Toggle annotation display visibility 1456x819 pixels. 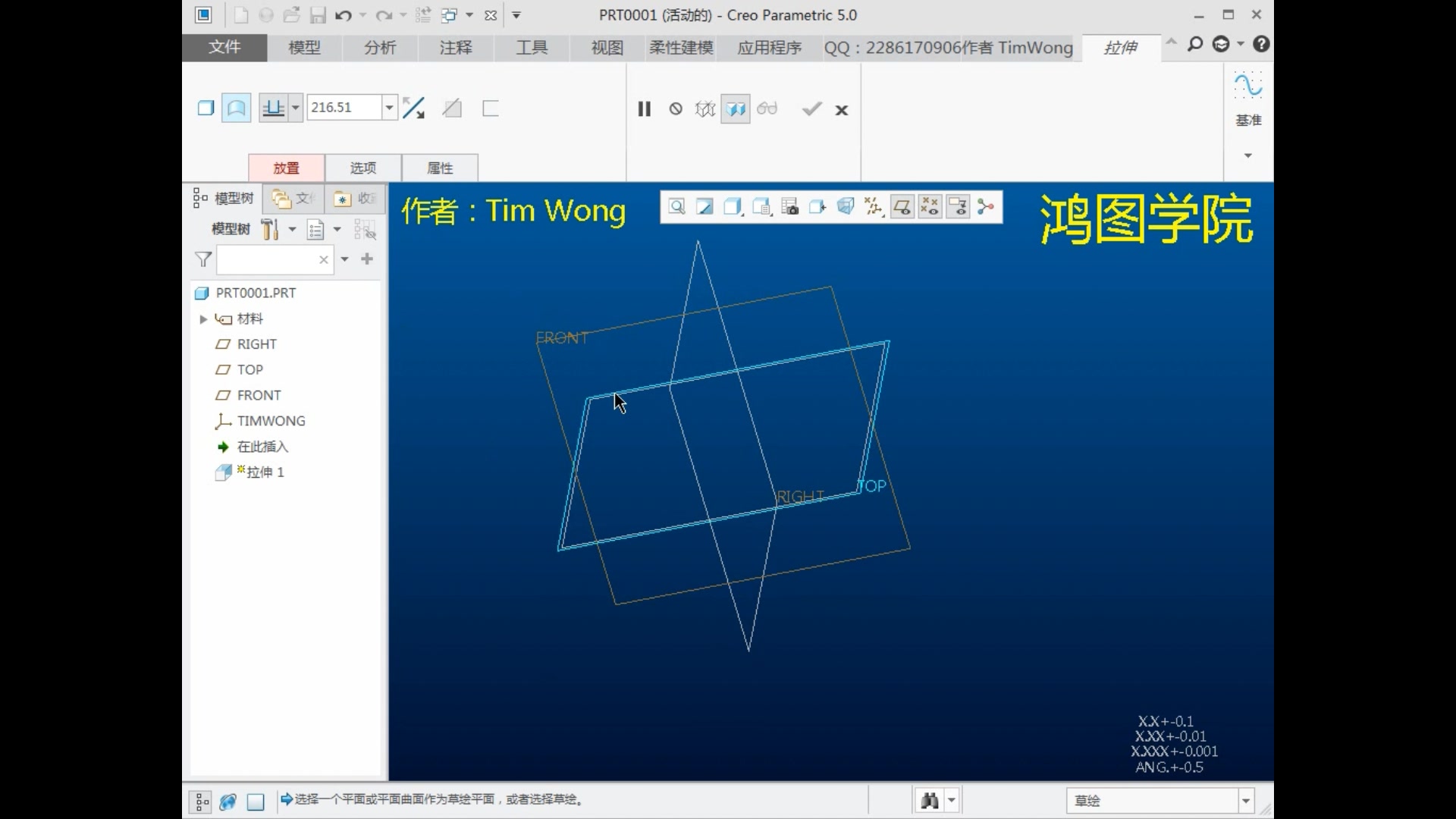(958, 207)
